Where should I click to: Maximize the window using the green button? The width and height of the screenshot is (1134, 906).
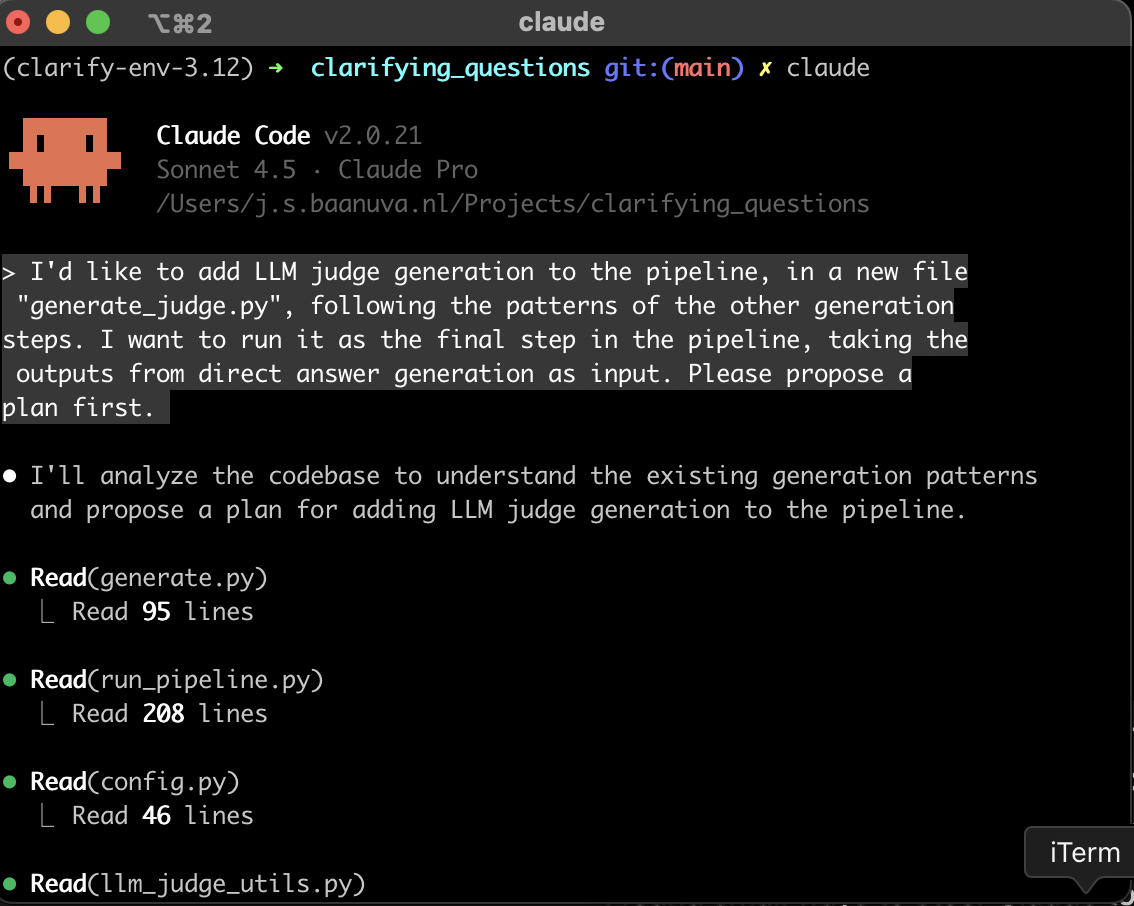click(x=97, y=21)
